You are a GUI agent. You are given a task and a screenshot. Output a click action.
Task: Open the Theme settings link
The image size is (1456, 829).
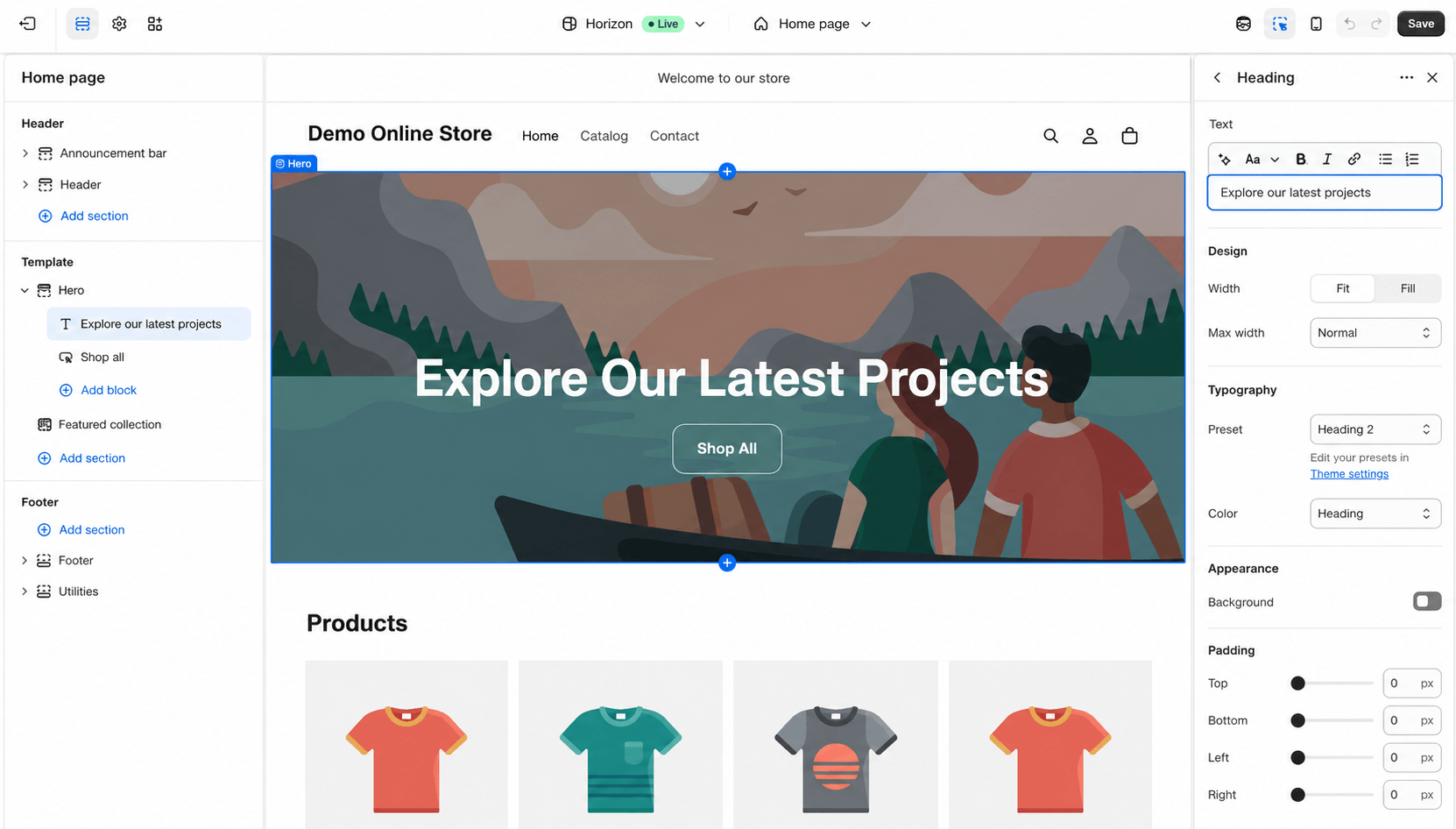click(1349, 474)
